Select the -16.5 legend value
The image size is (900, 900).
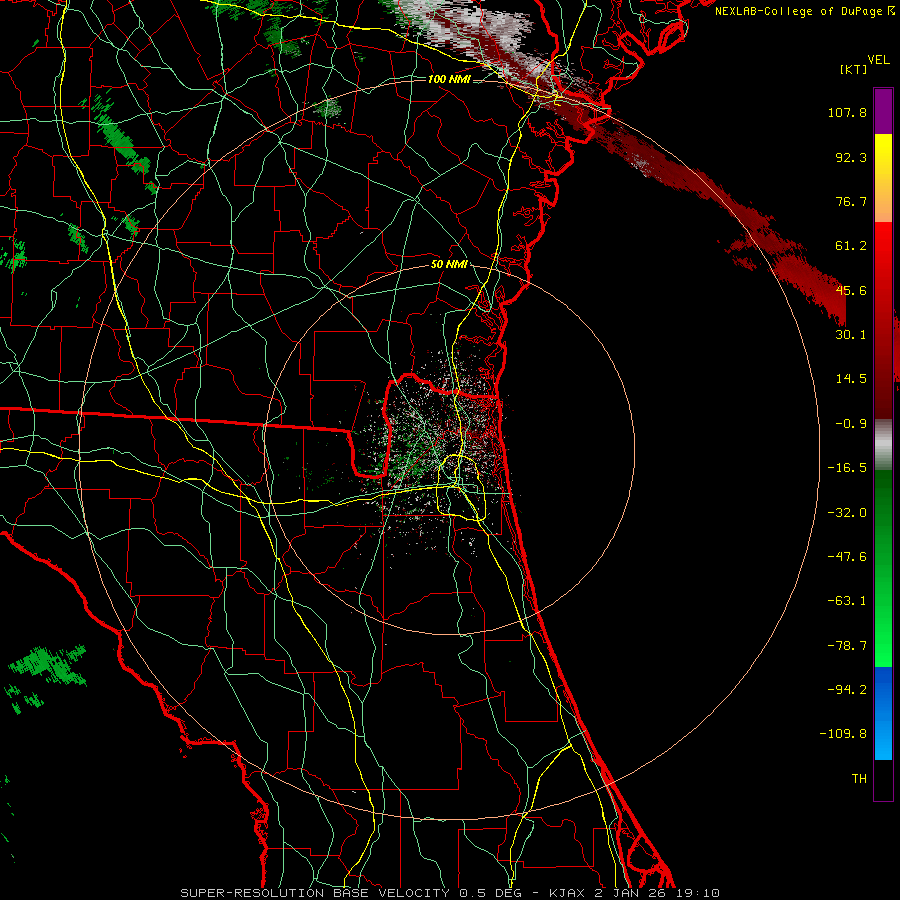tap(847, 468)
